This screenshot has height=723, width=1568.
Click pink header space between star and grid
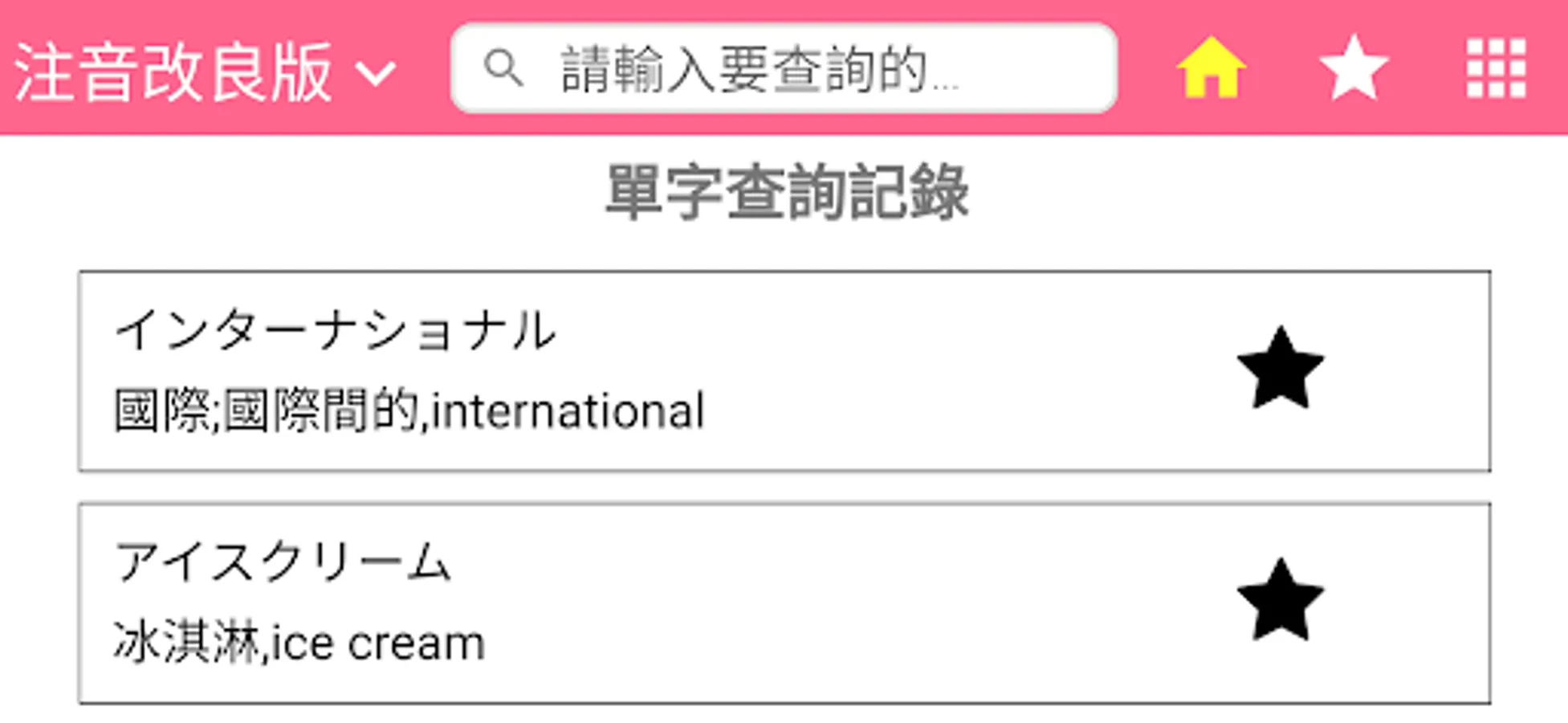click(1427, 68)
